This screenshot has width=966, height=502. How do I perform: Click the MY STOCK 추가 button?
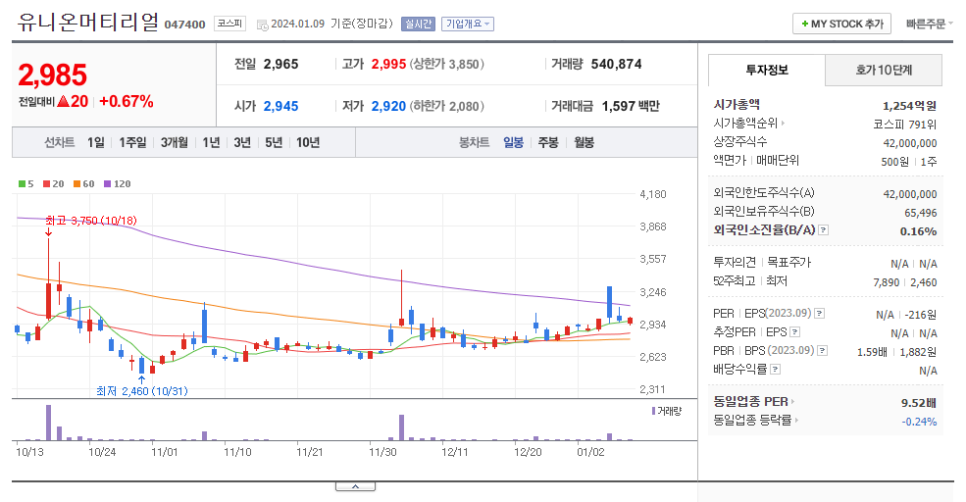coord(842,24)
